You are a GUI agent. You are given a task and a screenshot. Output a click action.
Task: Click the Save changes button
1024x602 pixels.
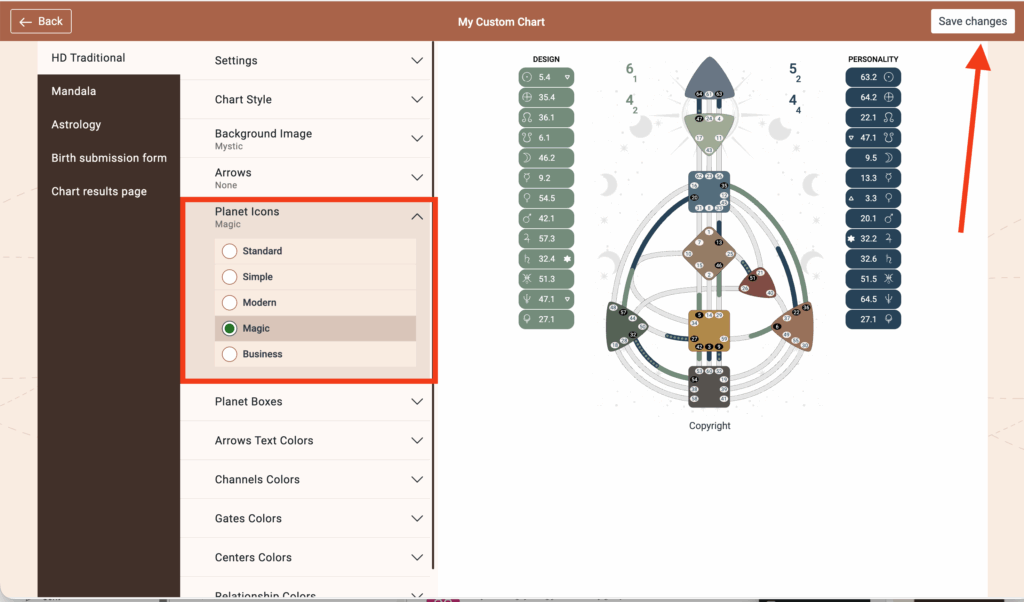pos(972,22)
